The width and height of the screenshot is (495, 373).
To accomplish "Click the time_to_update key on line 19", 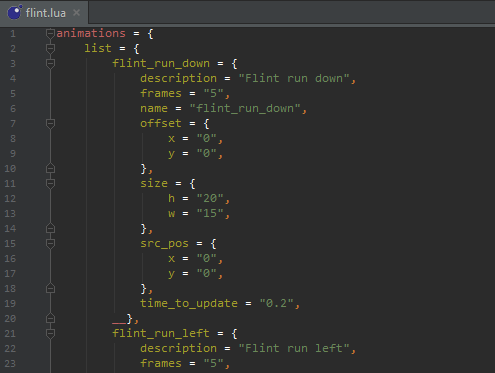I will point(189,304).
